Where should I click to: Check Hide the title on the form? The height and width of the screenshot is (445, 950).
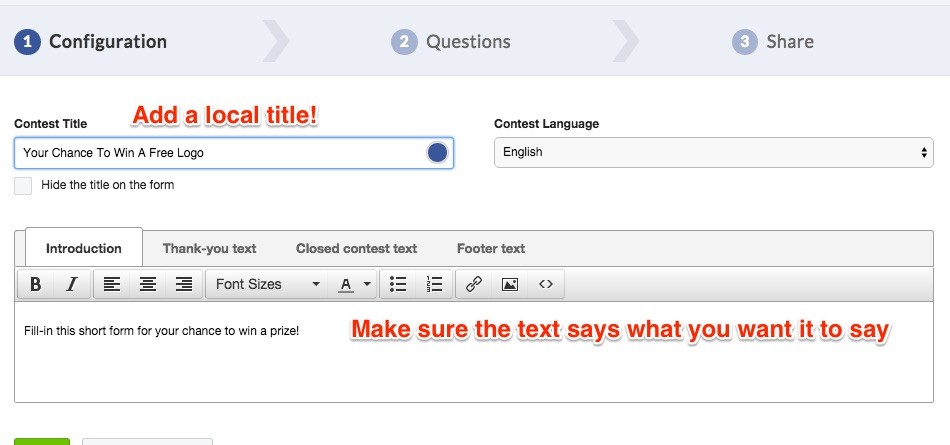pyautogui.click(x=23, y=186)
